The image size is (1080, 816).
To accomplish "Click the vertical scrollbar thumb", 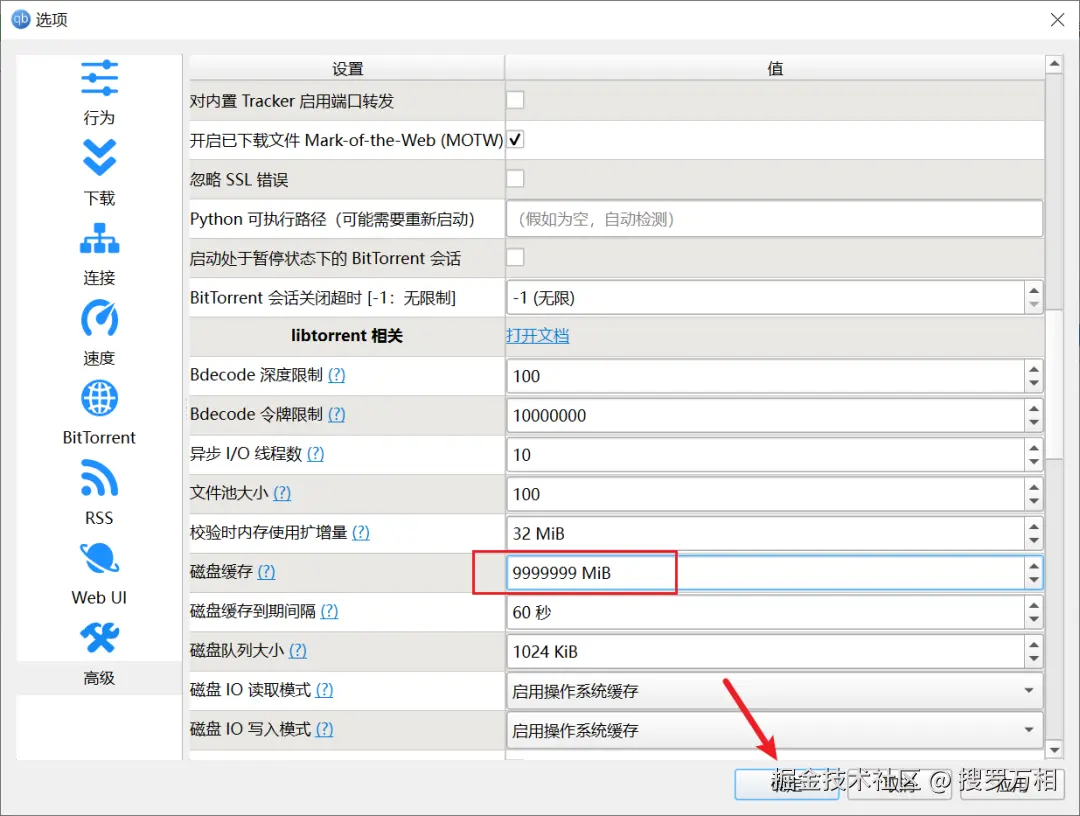I will click(1054, 384).
